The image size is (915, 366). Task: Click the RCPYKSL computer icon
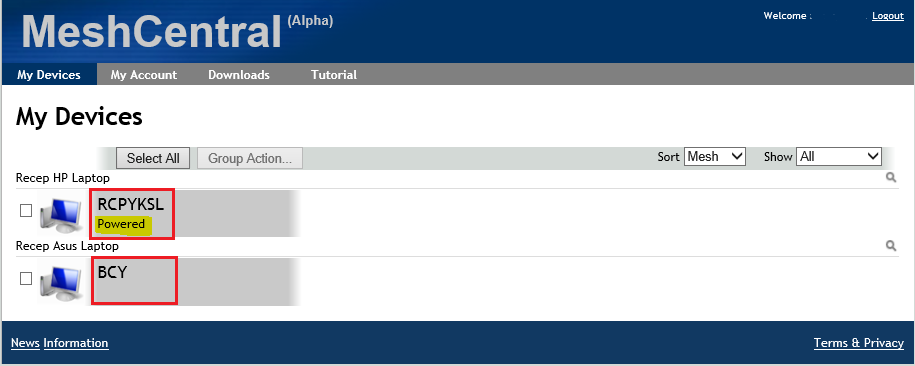tap(61, 215)
